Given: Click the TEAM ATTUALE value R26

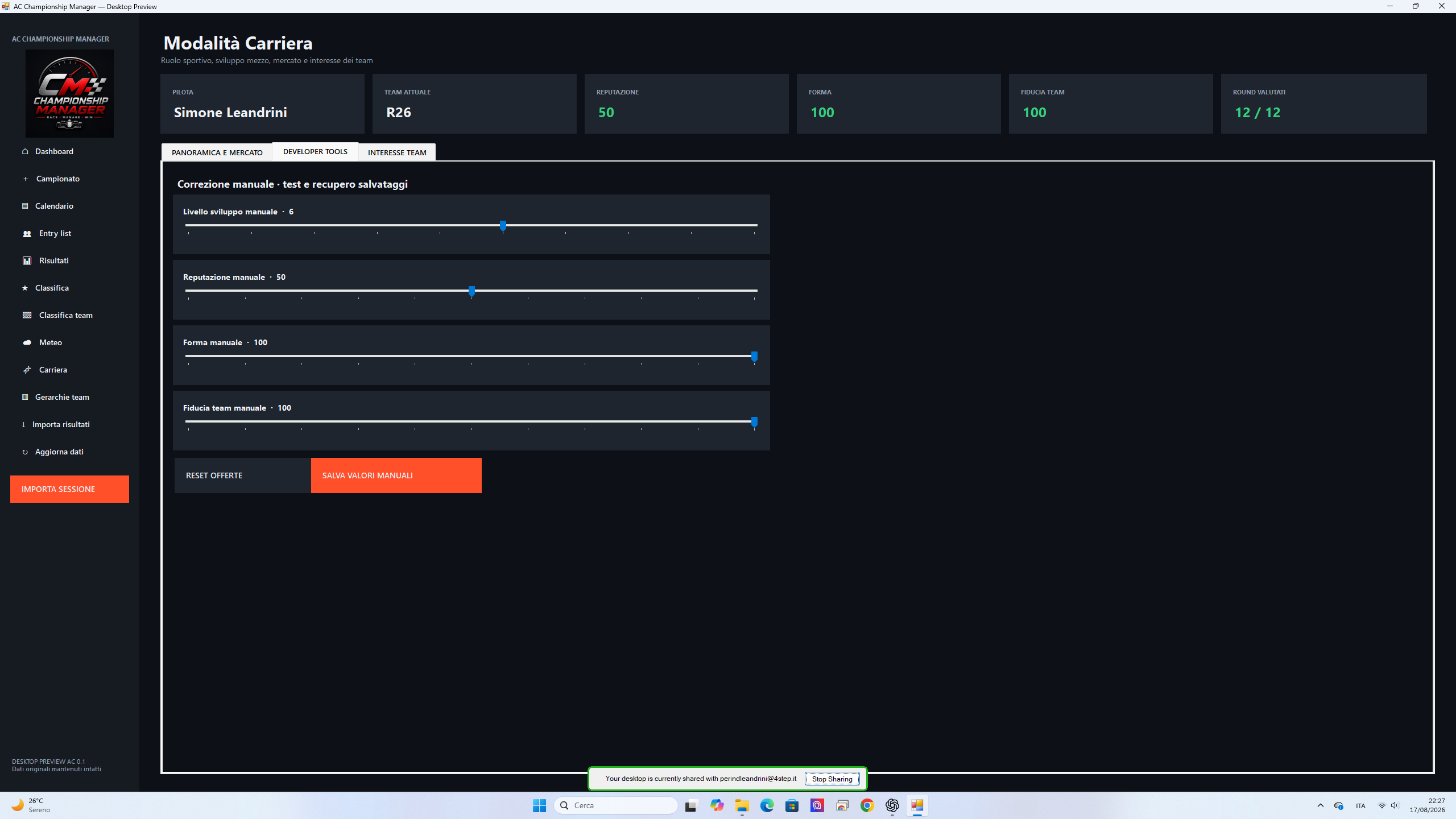Looking at the screenshot, I should 399,113.
